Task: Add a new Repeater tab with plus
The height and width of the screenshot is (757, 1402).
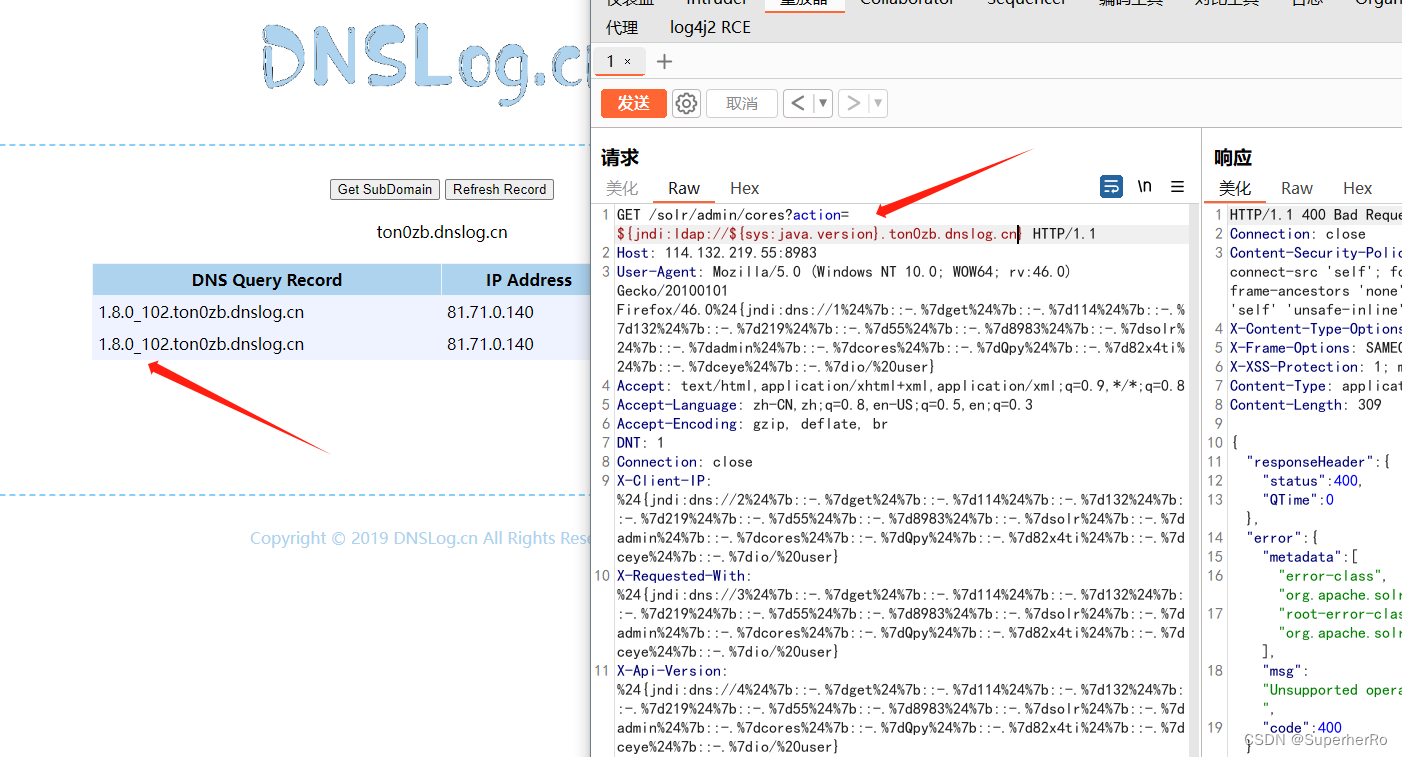Action: [x=664, y=62]
